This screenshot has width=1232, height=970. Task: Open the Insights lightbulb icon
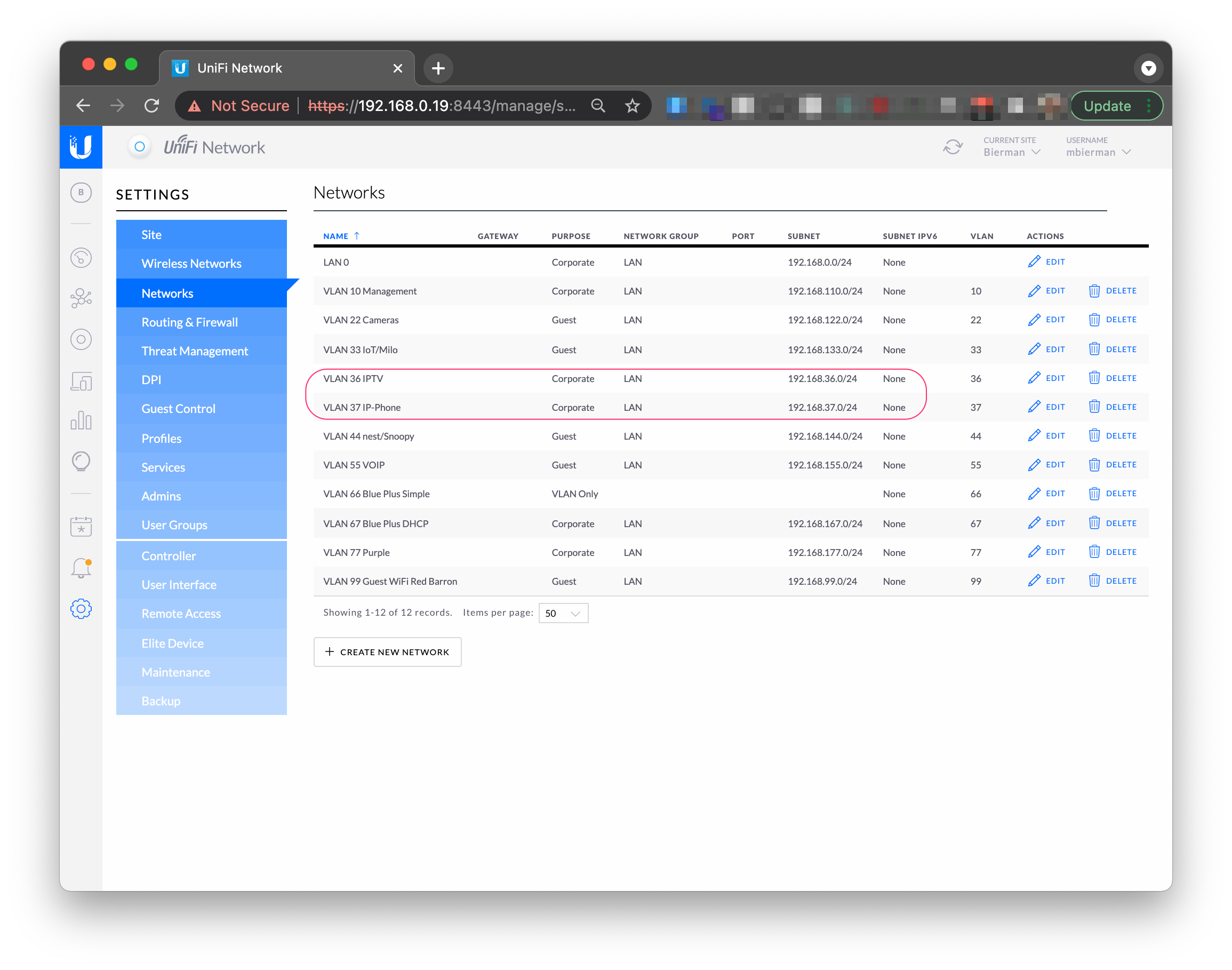click(x=81, y=461)
